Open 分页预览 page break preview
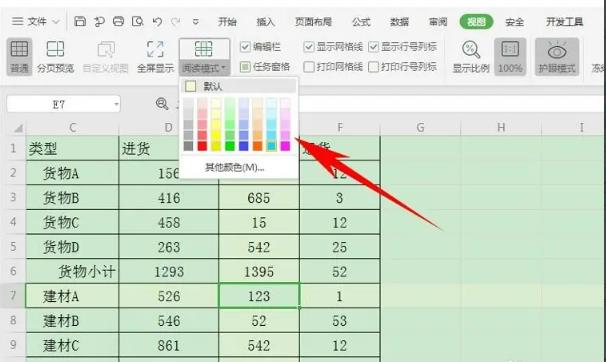Viewport: 606px width, 362px height. pyautogui.click(x=55, y=57)
